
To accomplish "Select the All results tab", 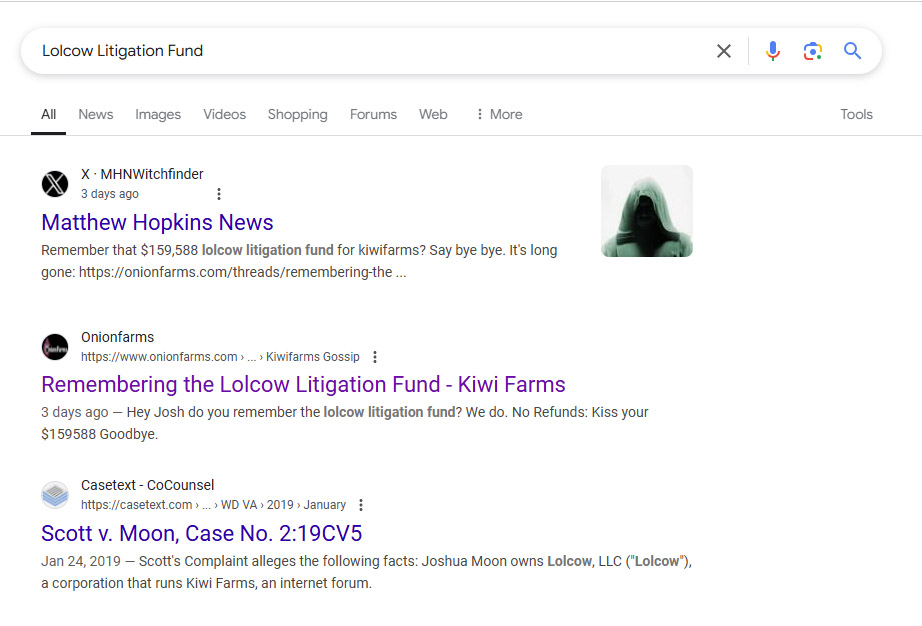I will click(48, 114).
